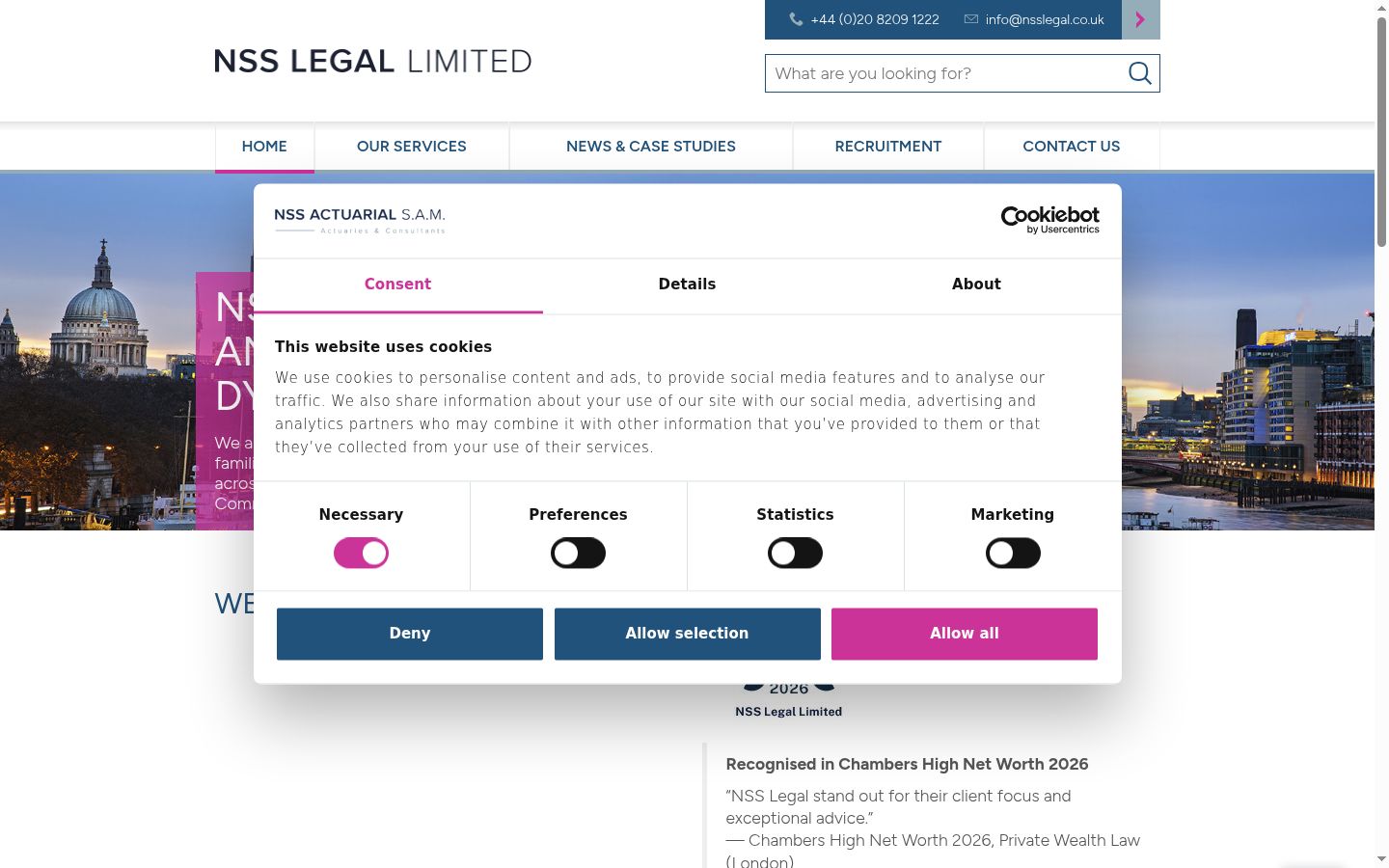This screenshot has width=1389, height=868.
Task: Open the Our Services menu
Action: coord(412,147)
